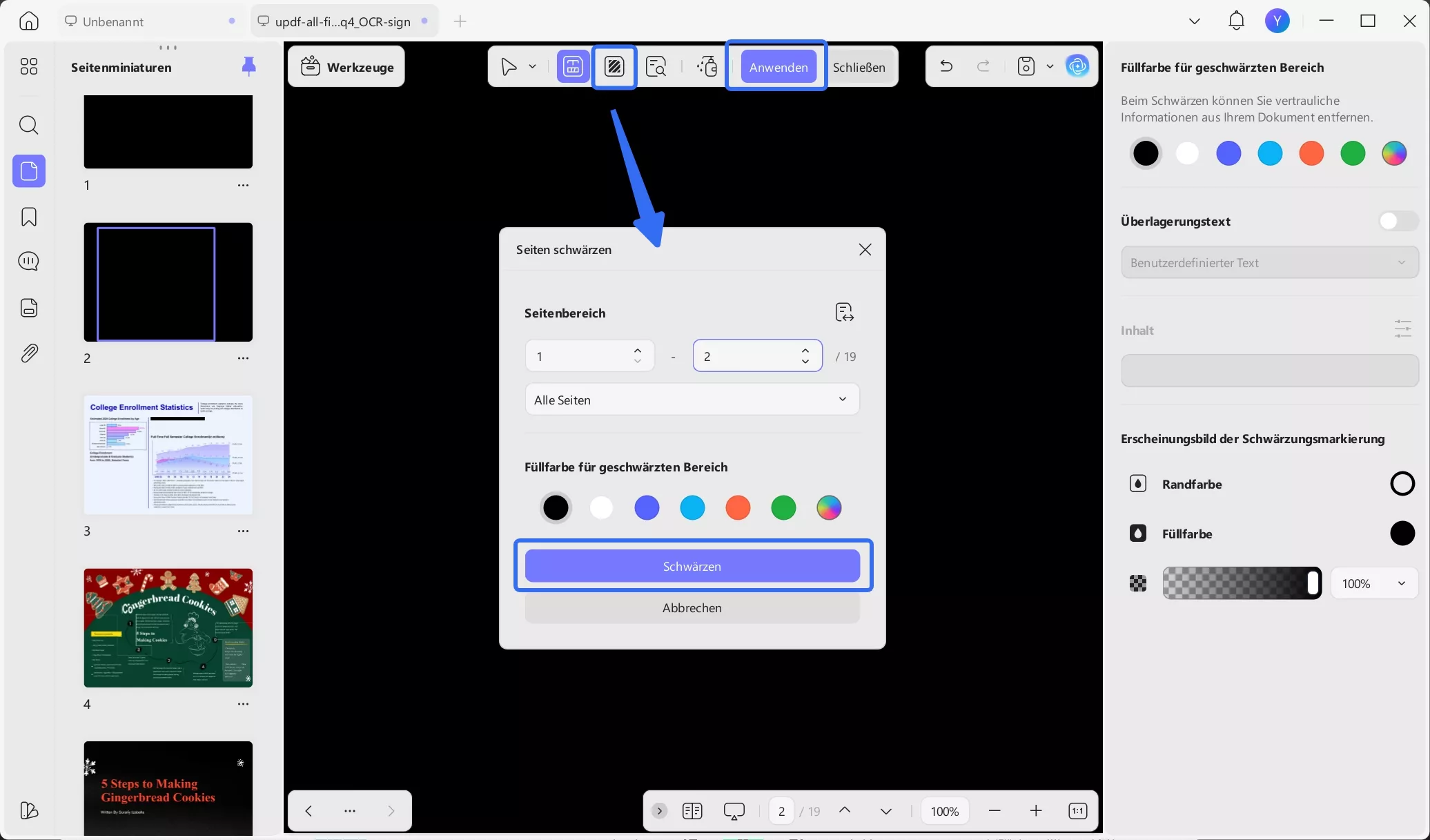
Task: Open the notification bell
Action: click(1236, 21)
